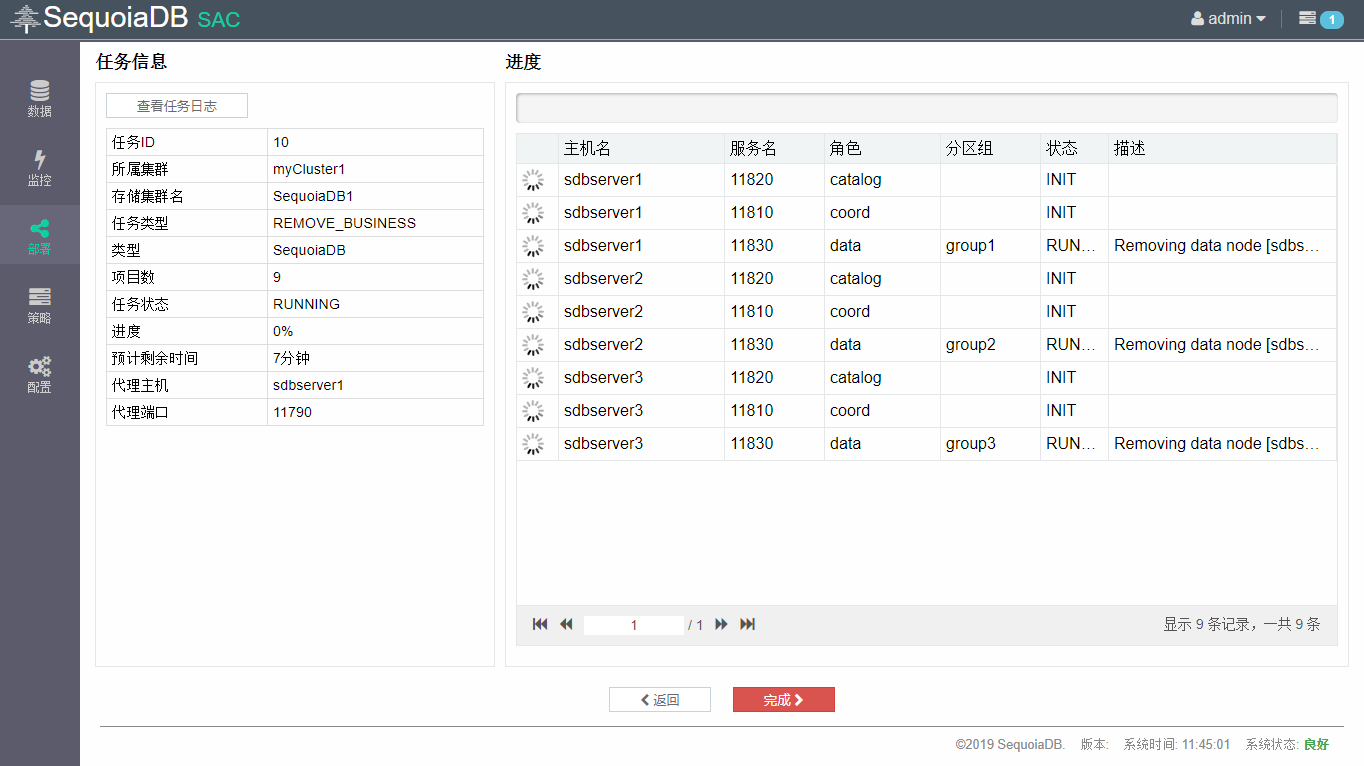Screen dimensions: 1364x766
Task: Click 查看任务日志 to view task log
Action: coord(177,106)
